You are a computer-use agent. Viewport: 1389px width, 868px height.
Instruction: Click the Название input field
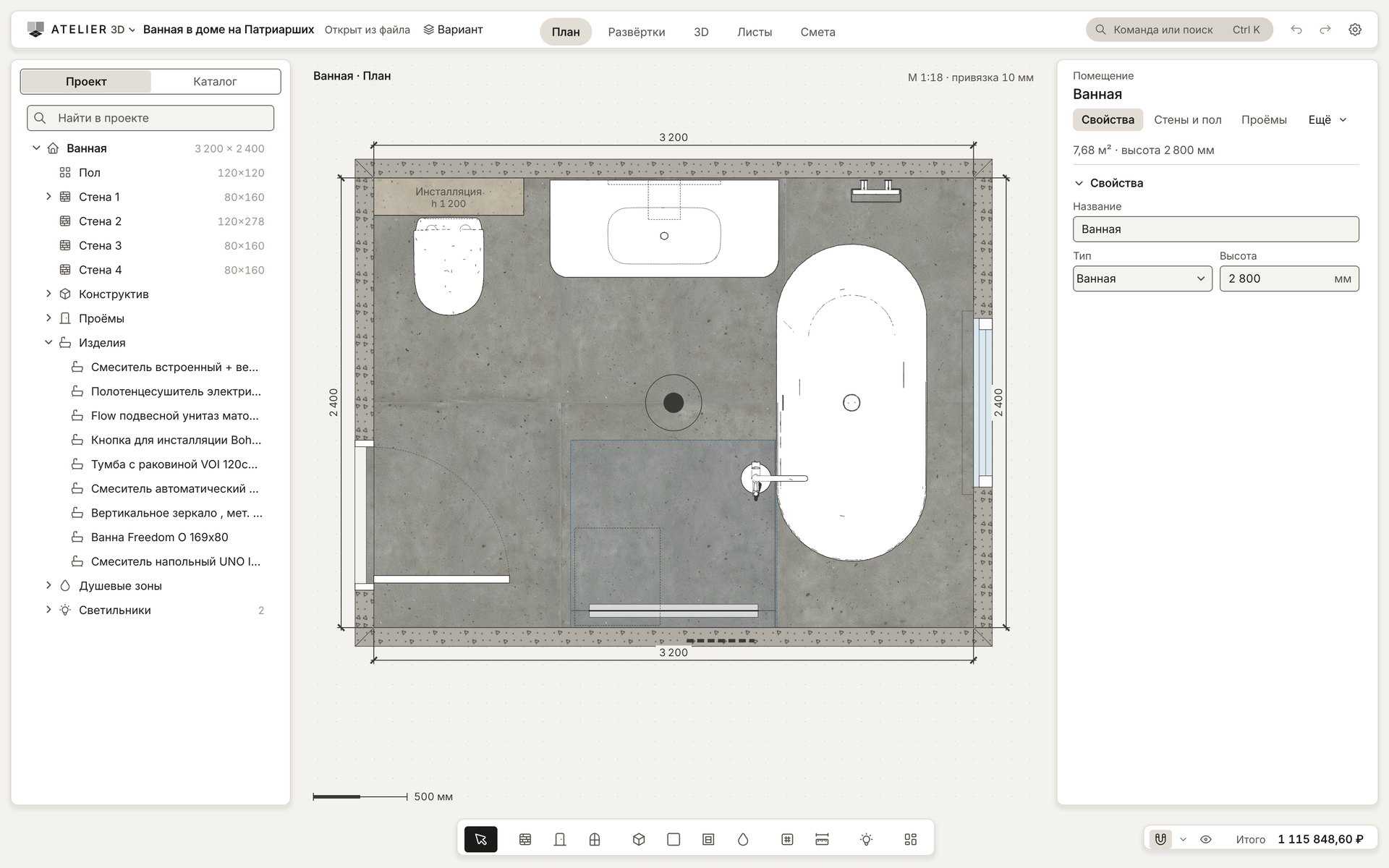[x=1215, y=229]
